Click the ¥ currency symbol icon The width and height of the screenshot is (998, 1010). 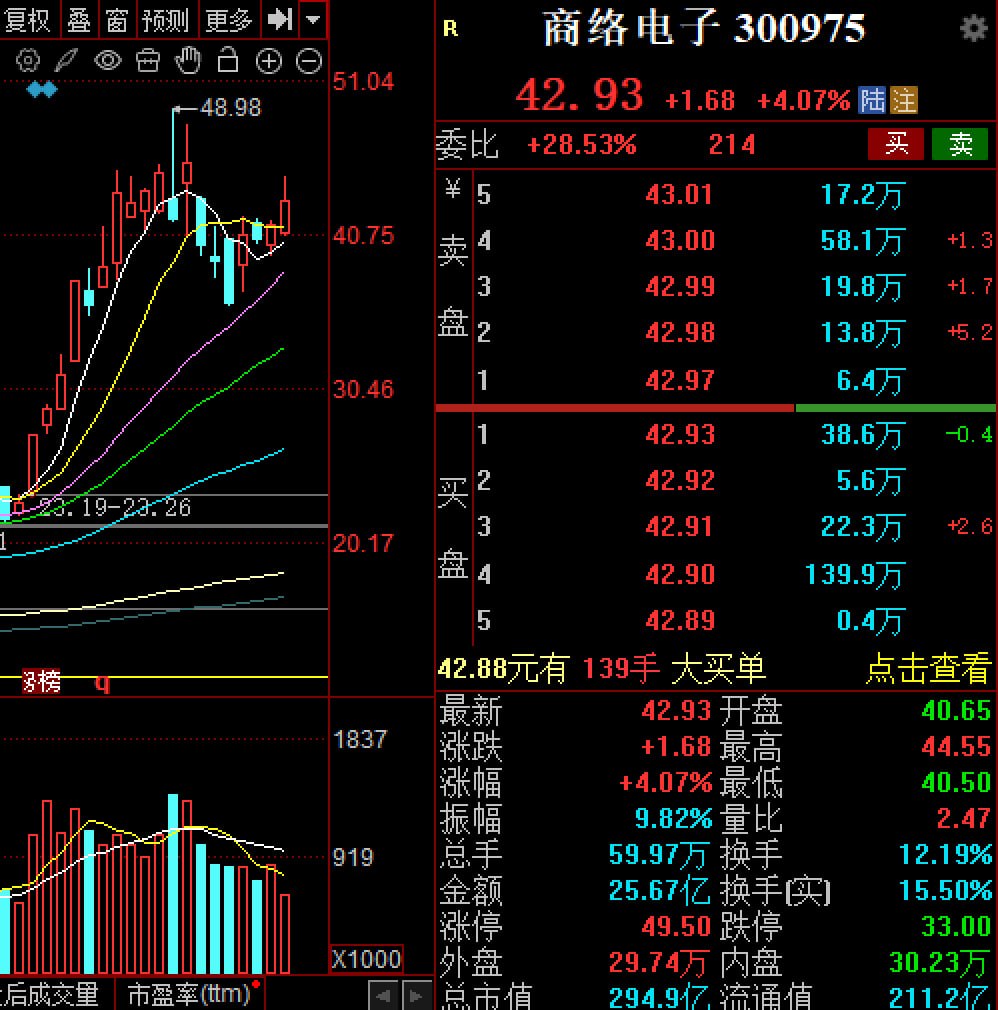click(453, 188)
